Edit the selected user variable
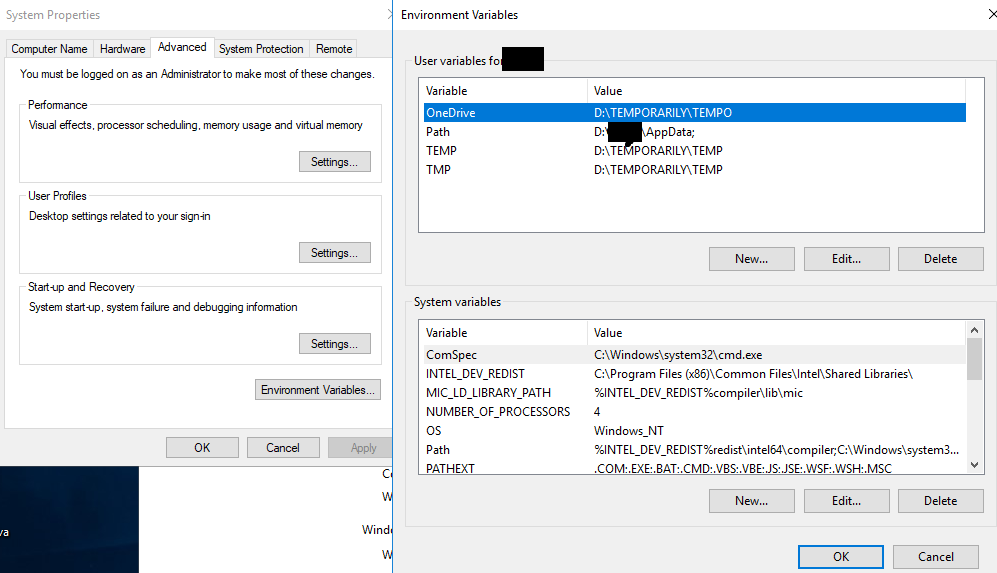Image resolution: width=997 pixels, height=573 pixels. (846, 259)
